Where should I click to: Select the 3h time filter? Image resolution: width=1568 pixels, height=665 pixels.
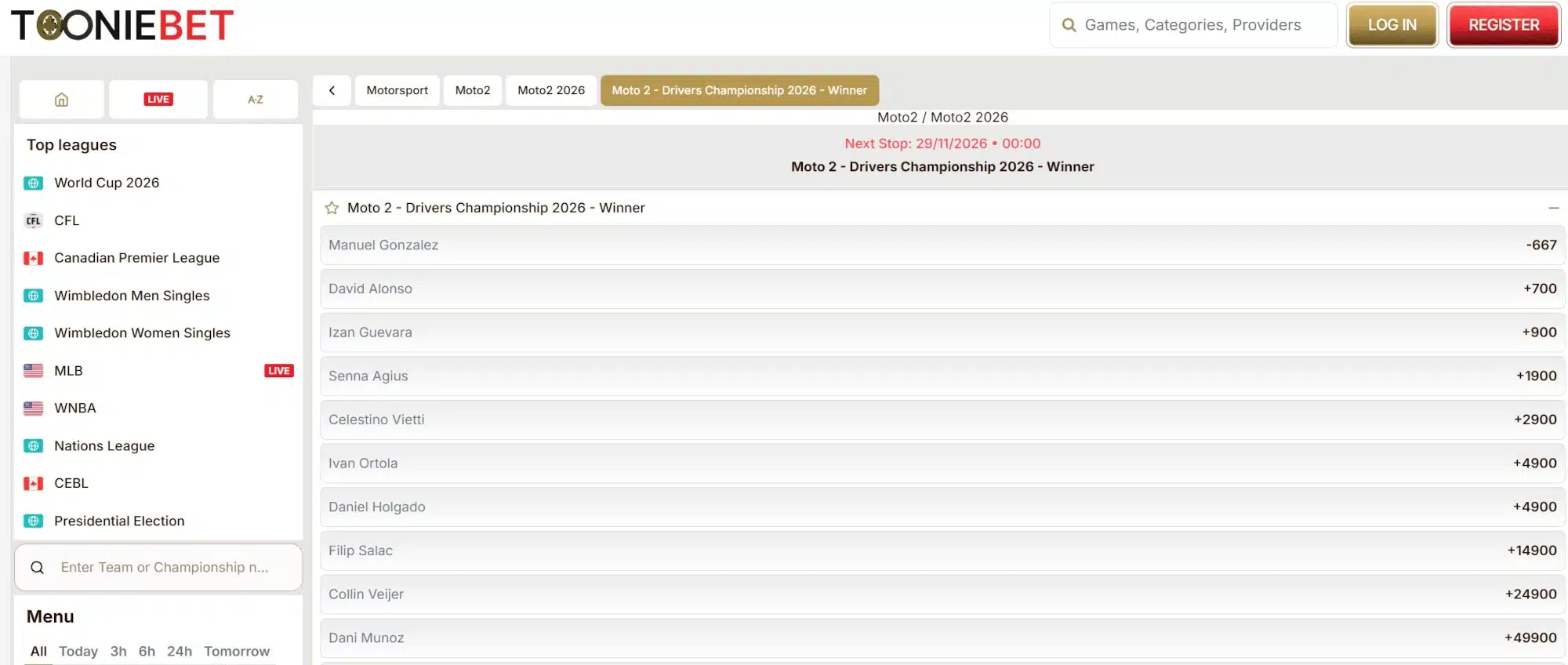[x=118, y=652]
